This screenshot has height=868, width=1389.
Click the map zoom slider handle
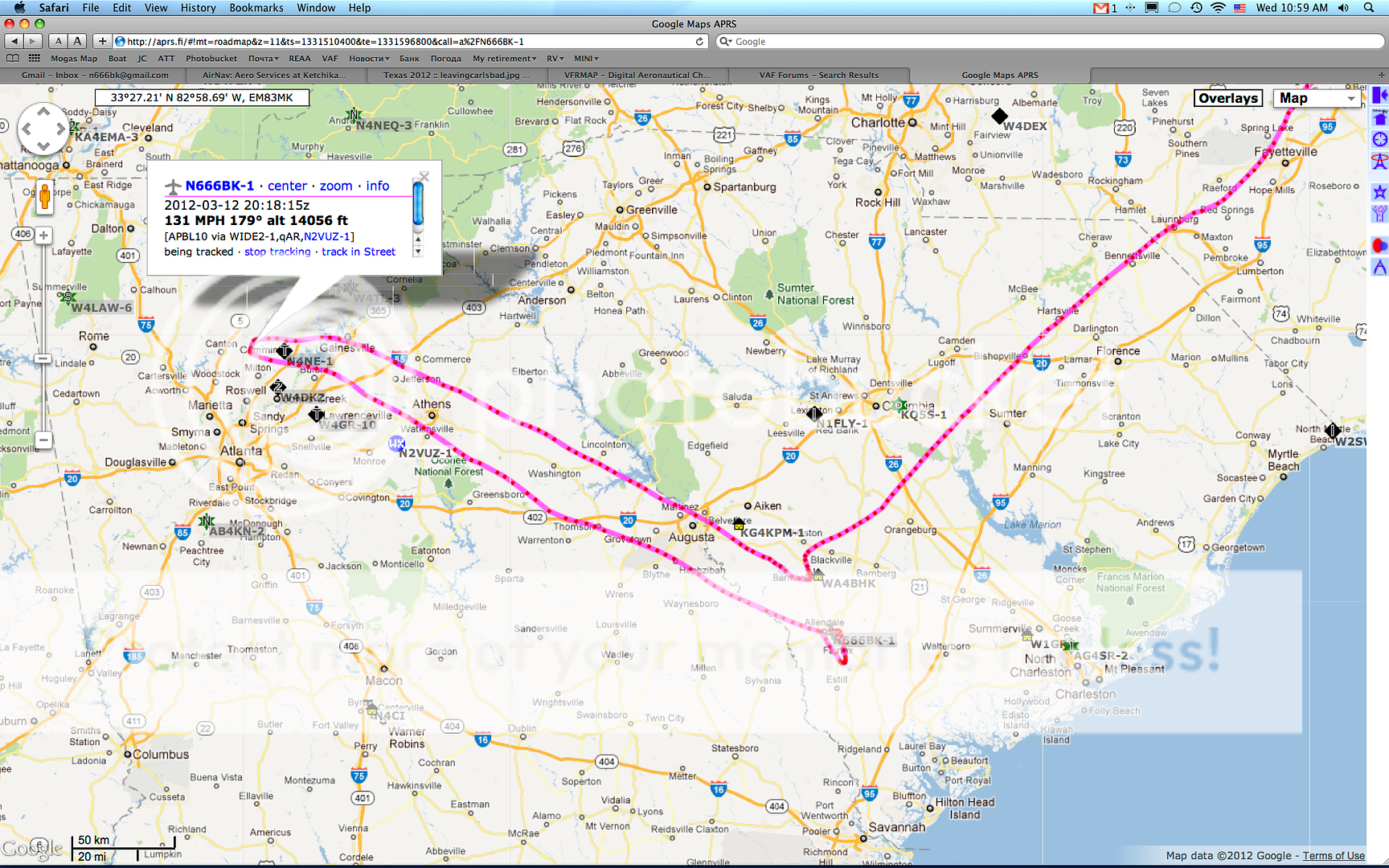(43, 358)
